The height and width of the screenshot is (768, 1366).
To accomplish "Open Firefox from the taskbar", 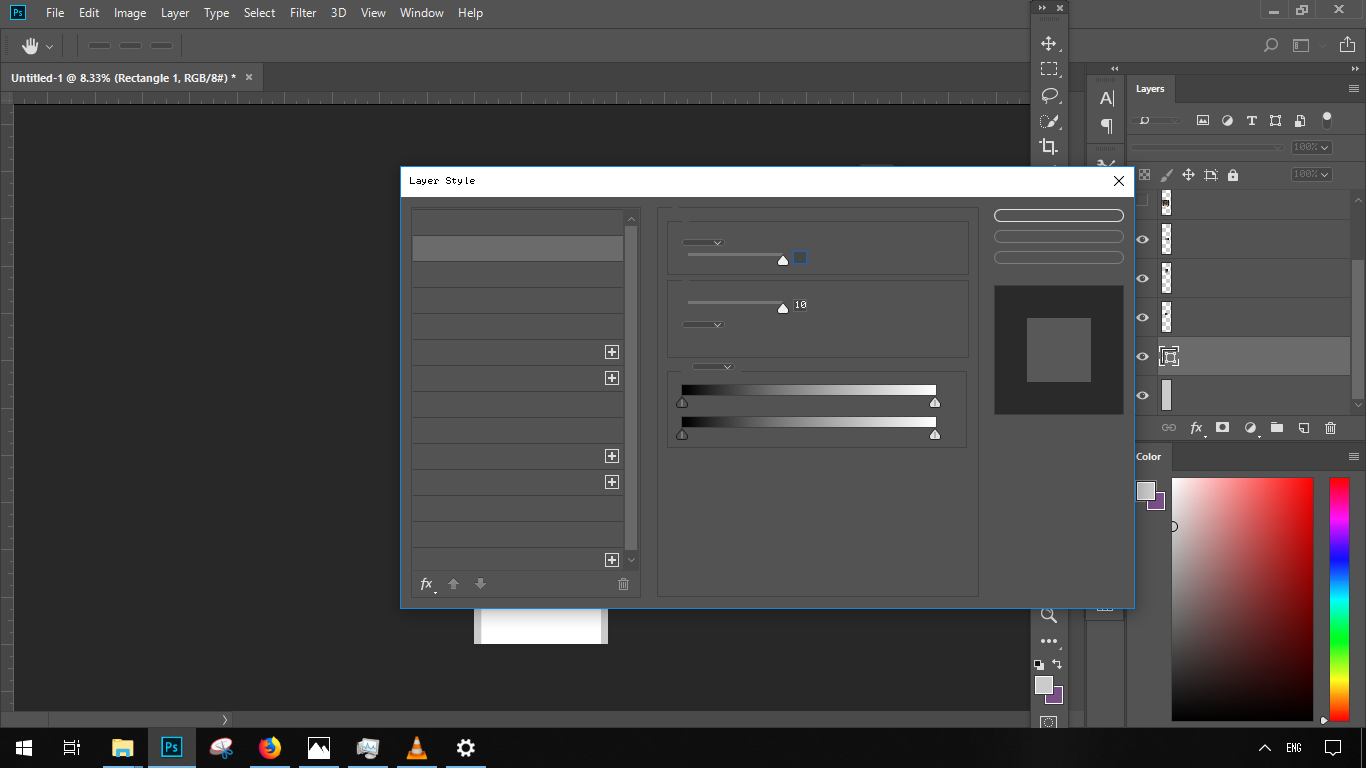I will 270,747.
